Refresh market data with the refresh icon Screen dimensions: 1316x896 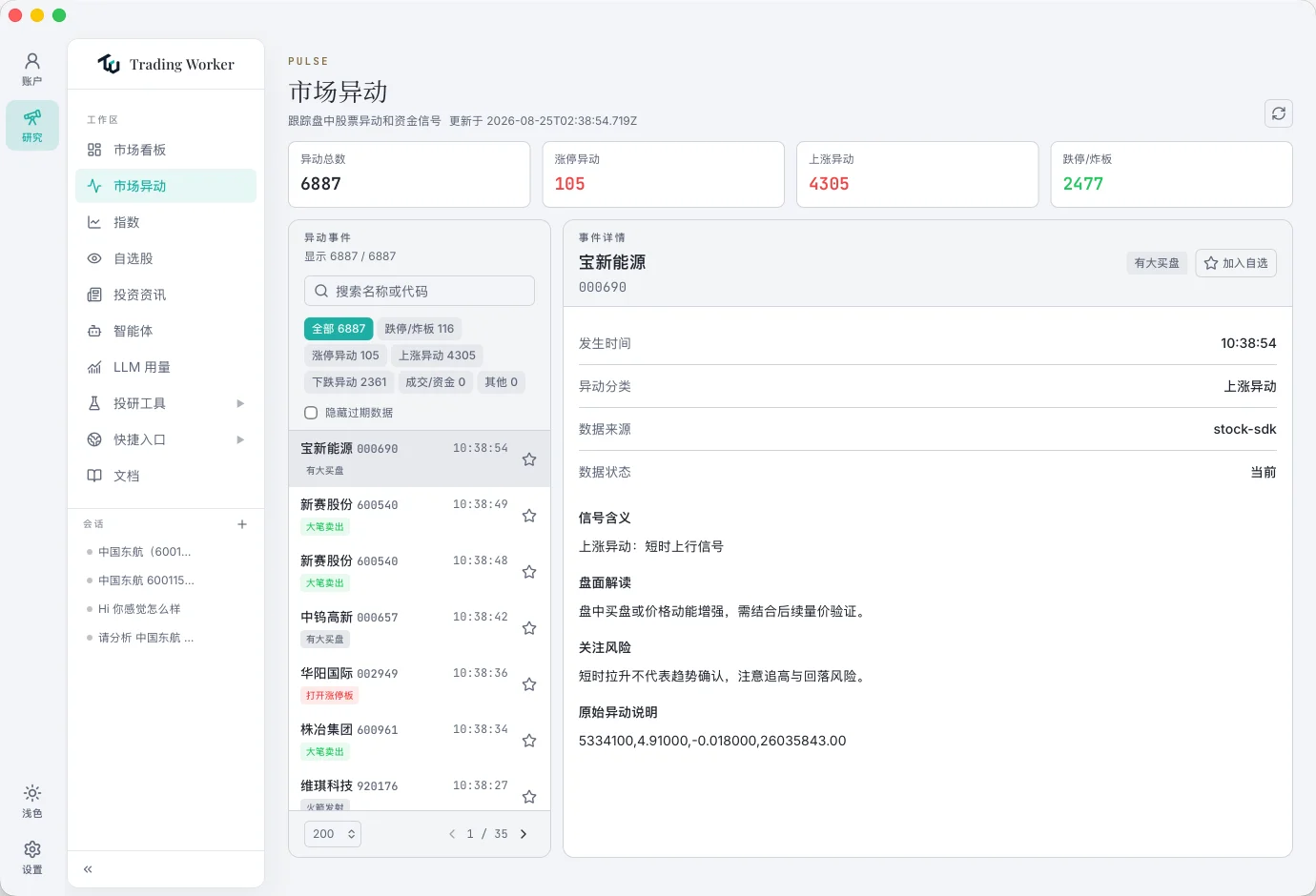tap(1279, 113)
